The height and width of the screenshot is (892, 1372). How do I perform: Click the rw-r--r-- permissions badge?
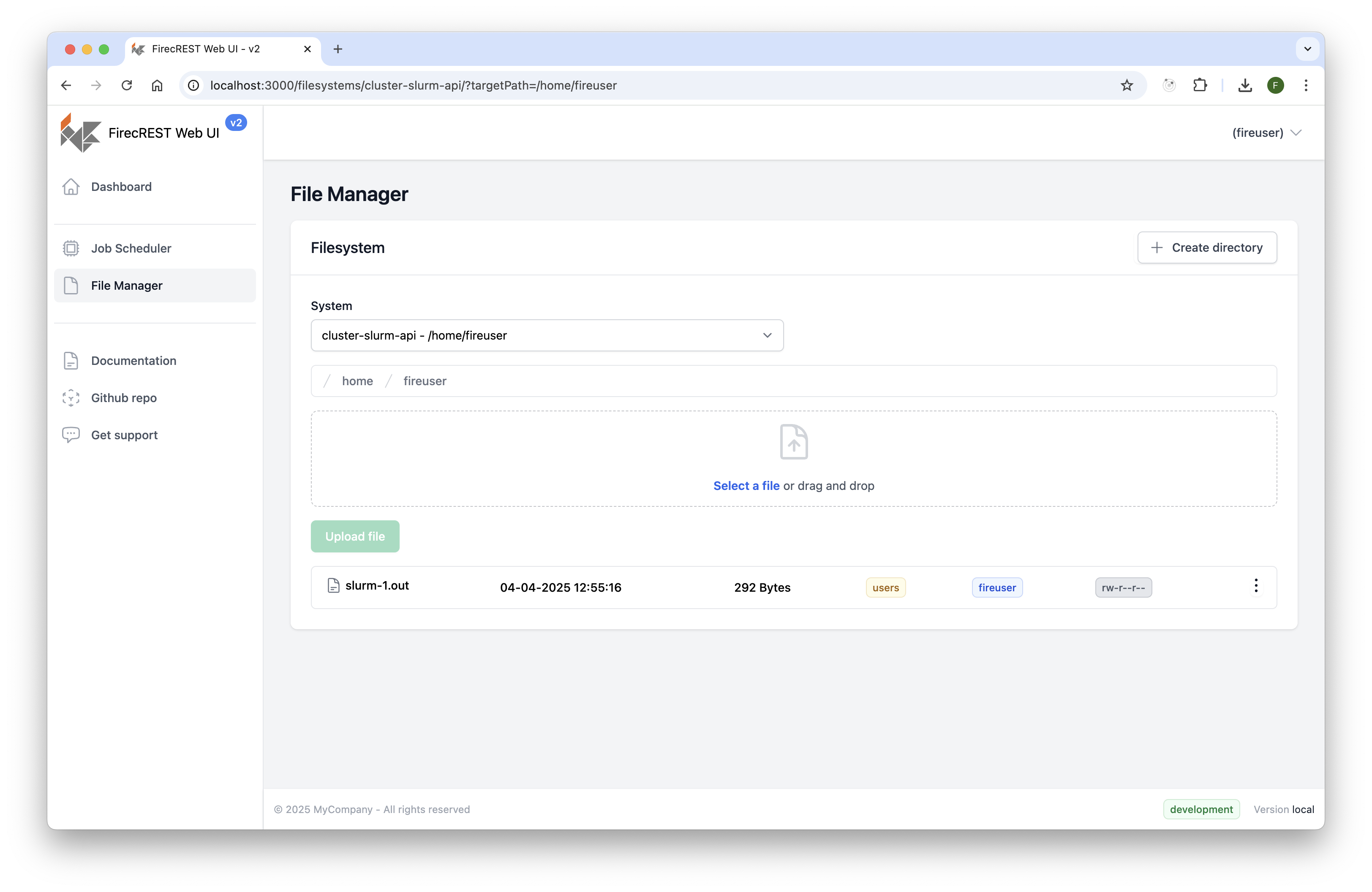point(1123,588)
